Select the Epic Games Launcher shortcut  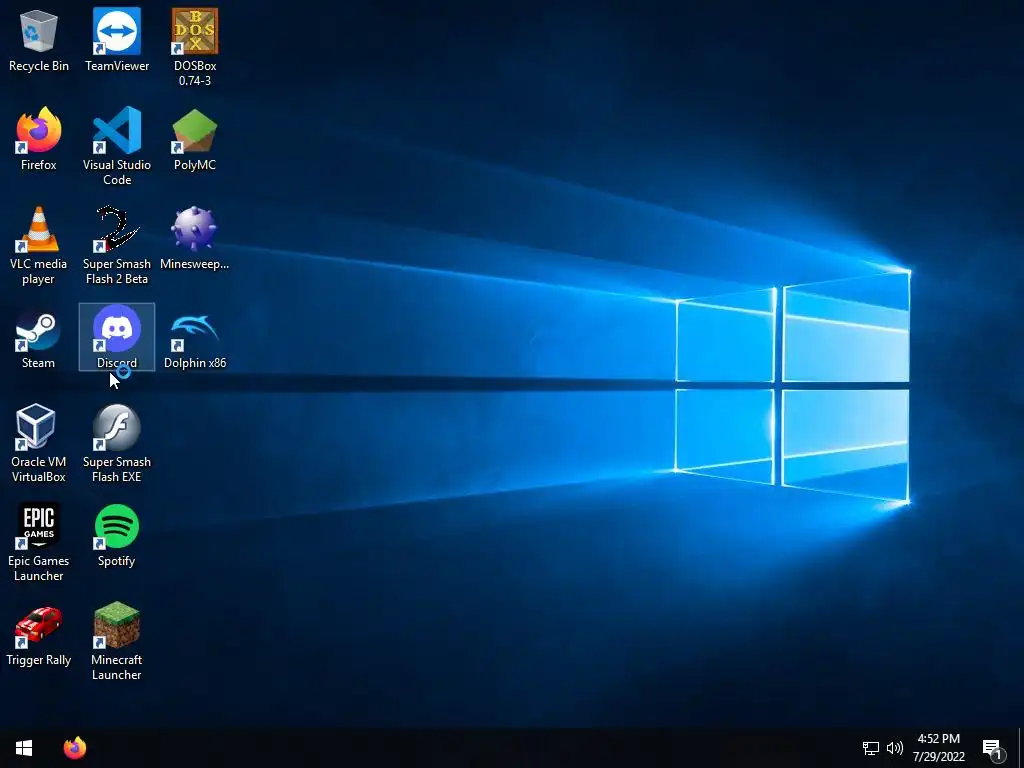click(39, 542)
